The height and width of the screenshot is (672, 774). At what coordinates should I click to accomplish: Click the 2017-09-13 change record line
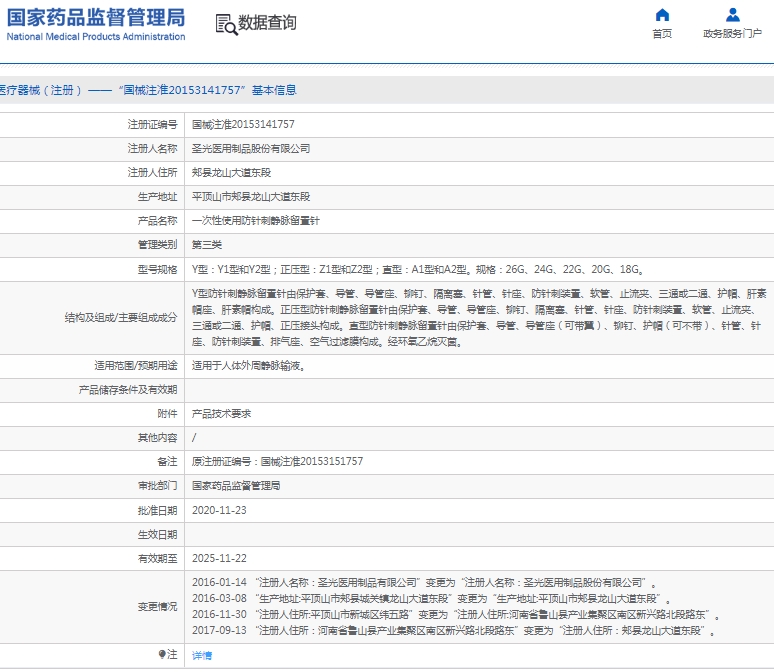pyautogui.click(x=453, y=631)
